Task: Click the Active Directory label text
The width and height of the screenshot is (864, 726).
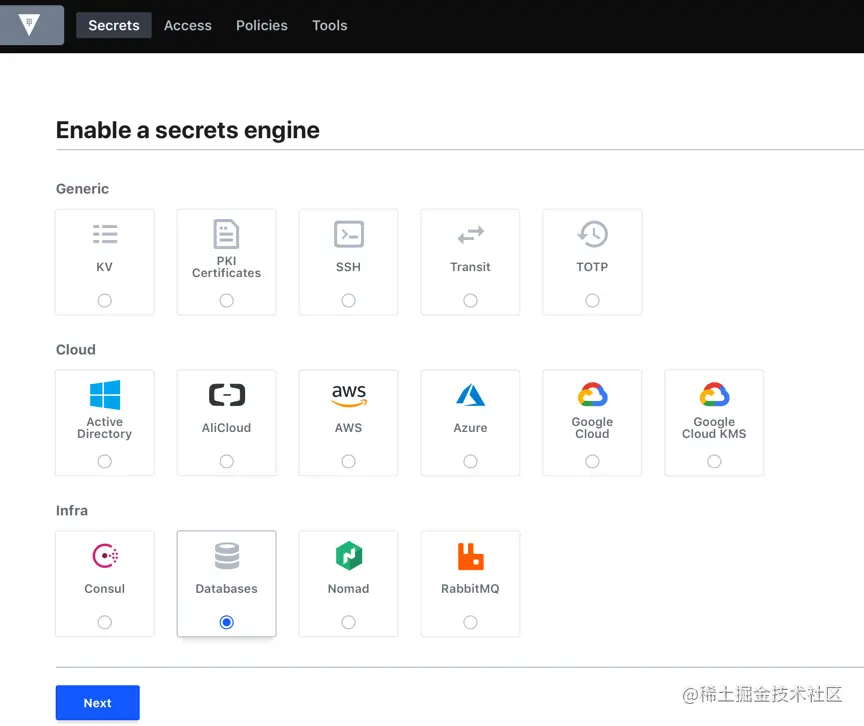Action: pyautogui.click(x=105, y=427)
